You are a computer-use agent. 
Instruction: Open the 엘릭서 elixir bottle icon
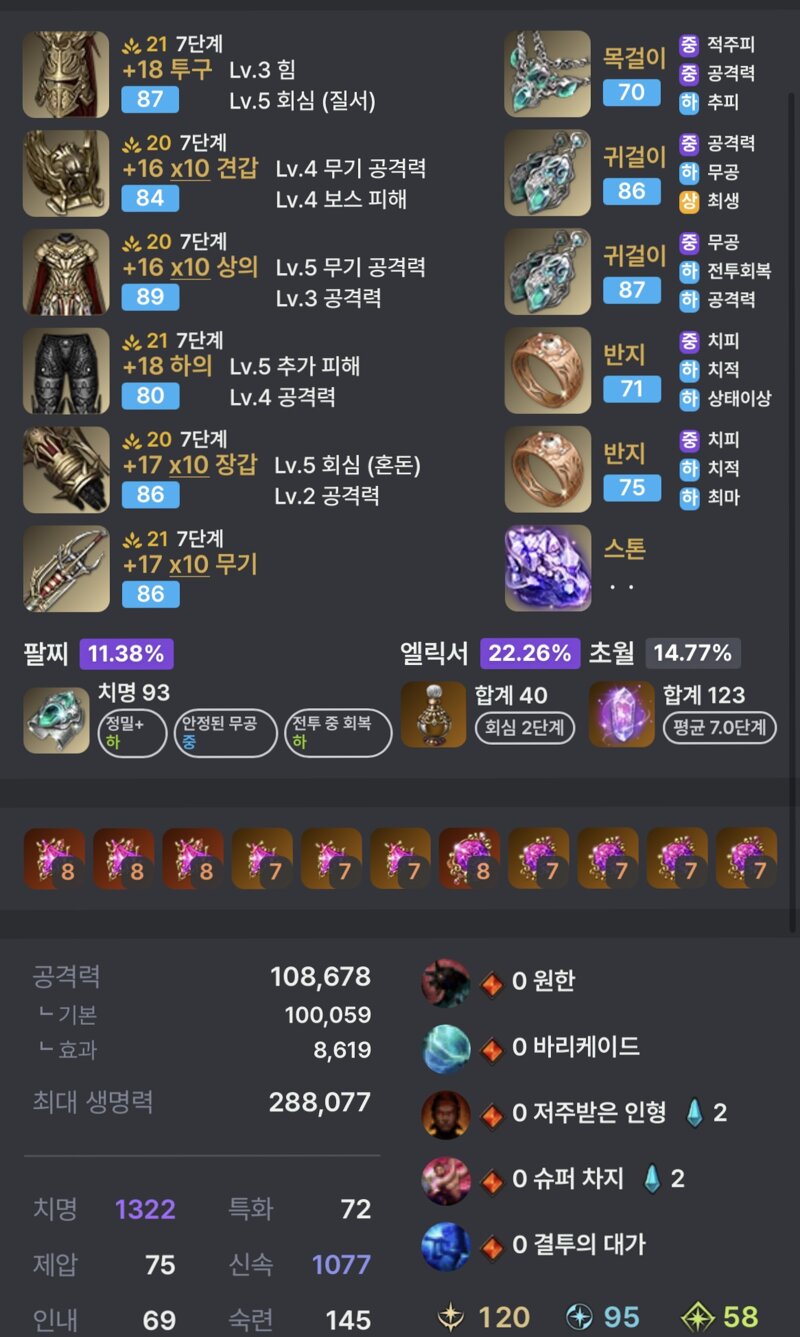(433, 715)
